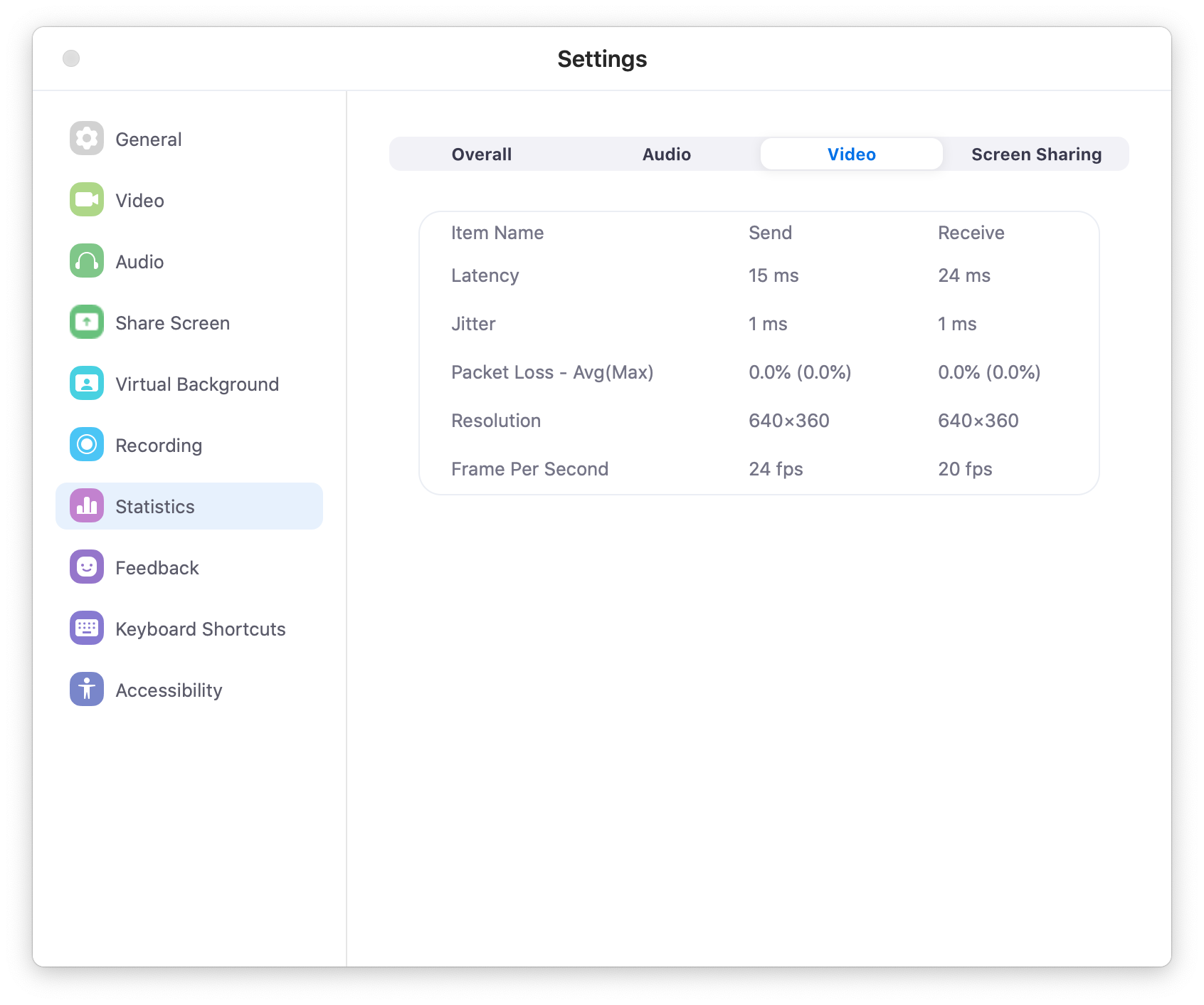Switch to the Overall statistics tab

pos(482,154)
